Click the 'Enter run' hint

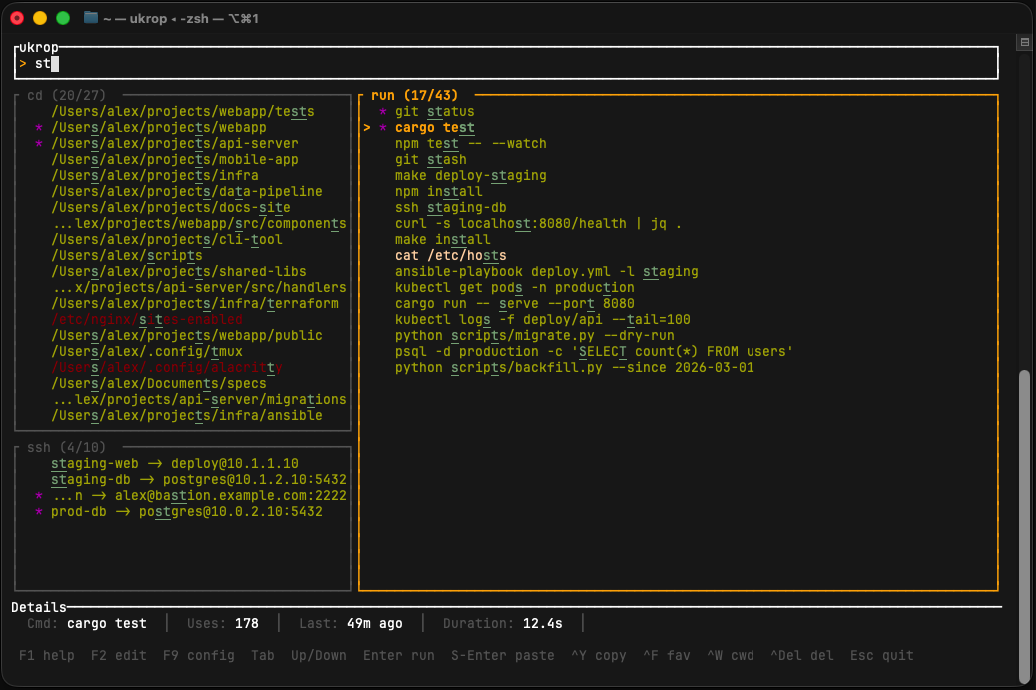pyautogui.click(x=399, y=656)
